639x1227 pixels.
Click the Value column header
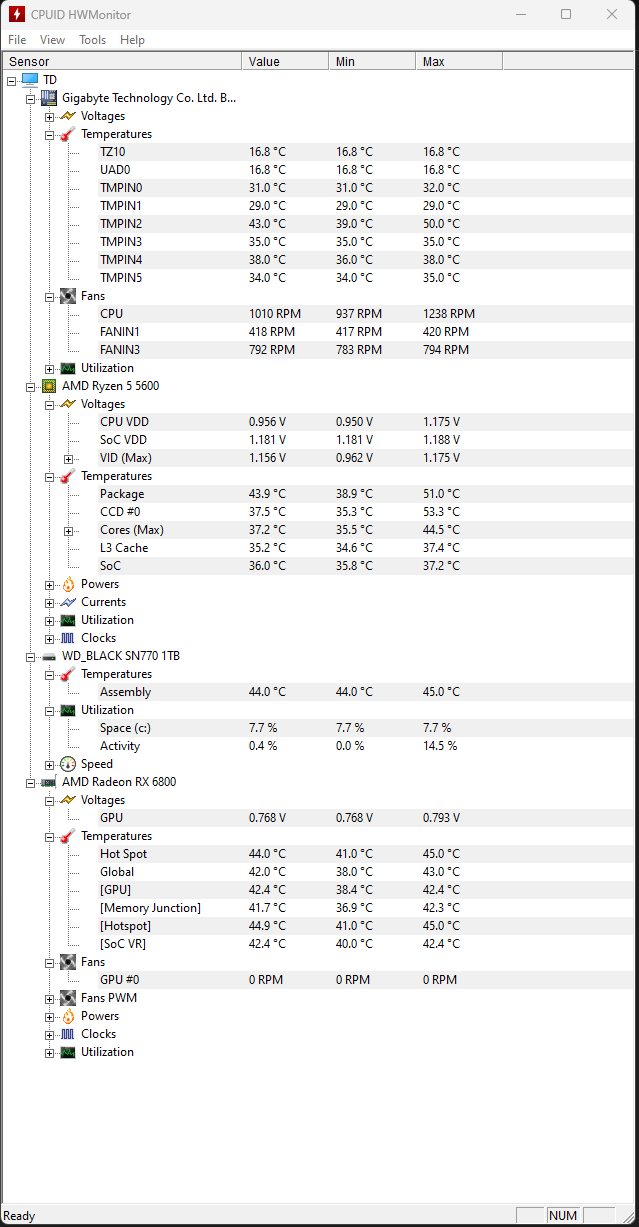click(285, 62)
